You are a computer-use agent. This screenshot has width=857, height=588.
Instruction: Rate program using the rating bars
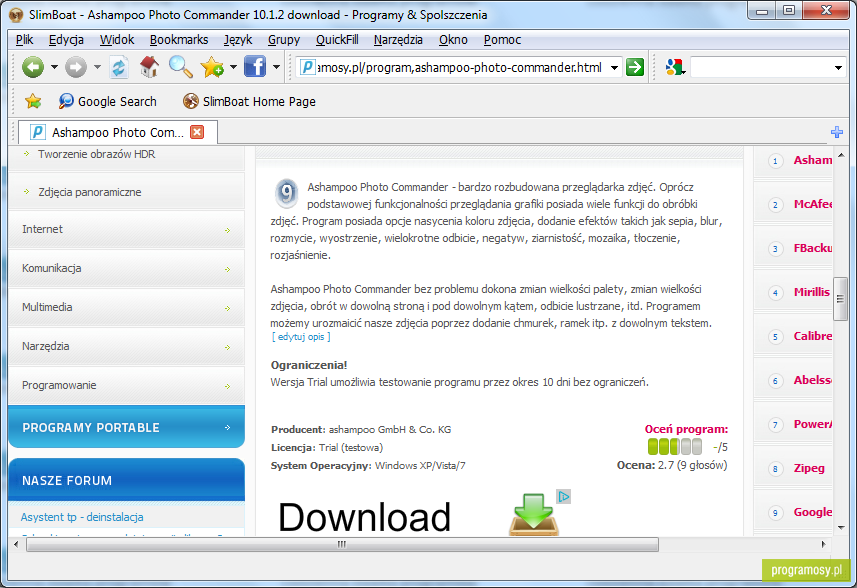[x=674, y=446]
